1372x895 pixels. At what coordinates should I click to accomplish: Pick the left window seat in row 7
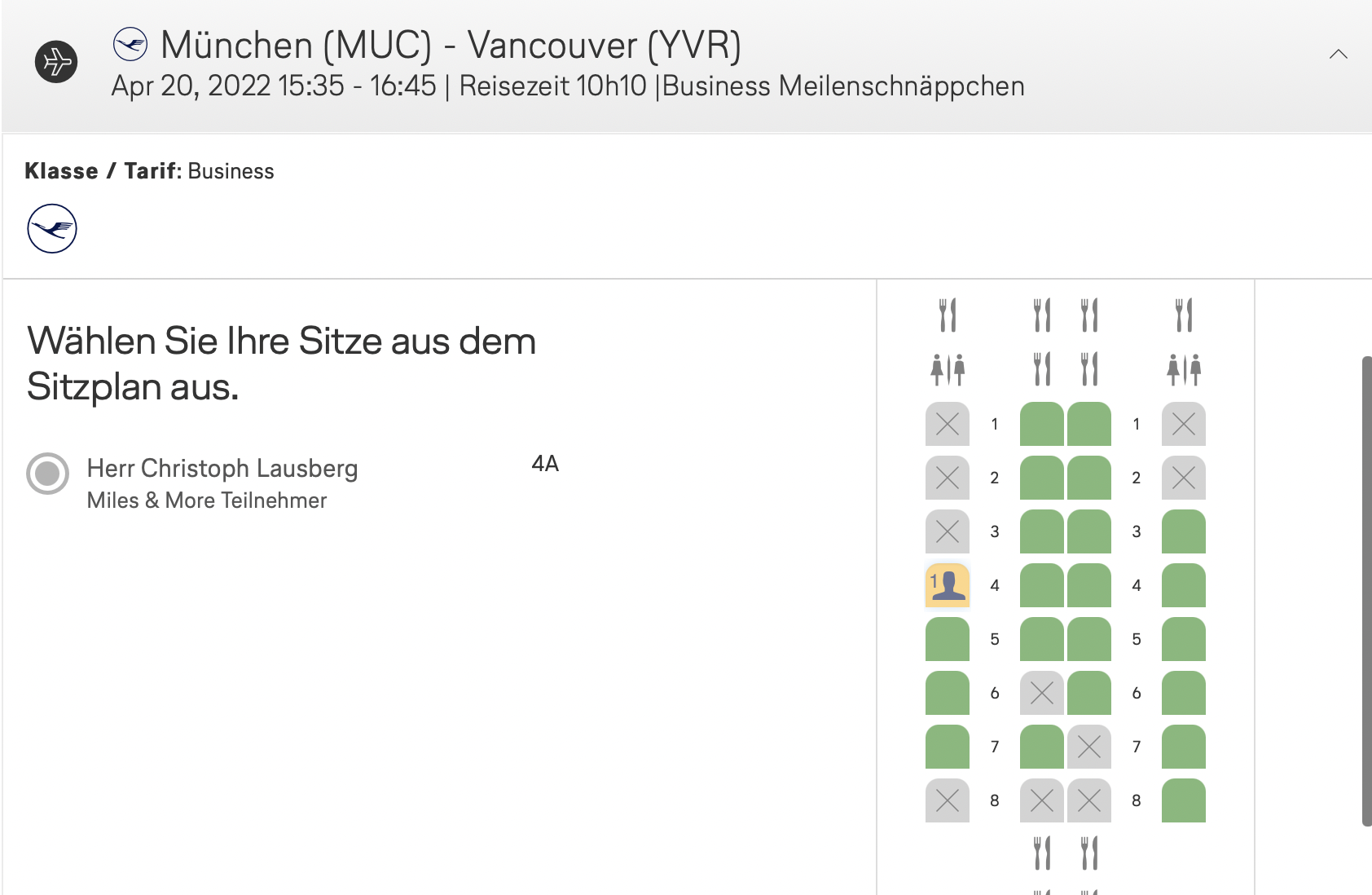coord(948,747)
